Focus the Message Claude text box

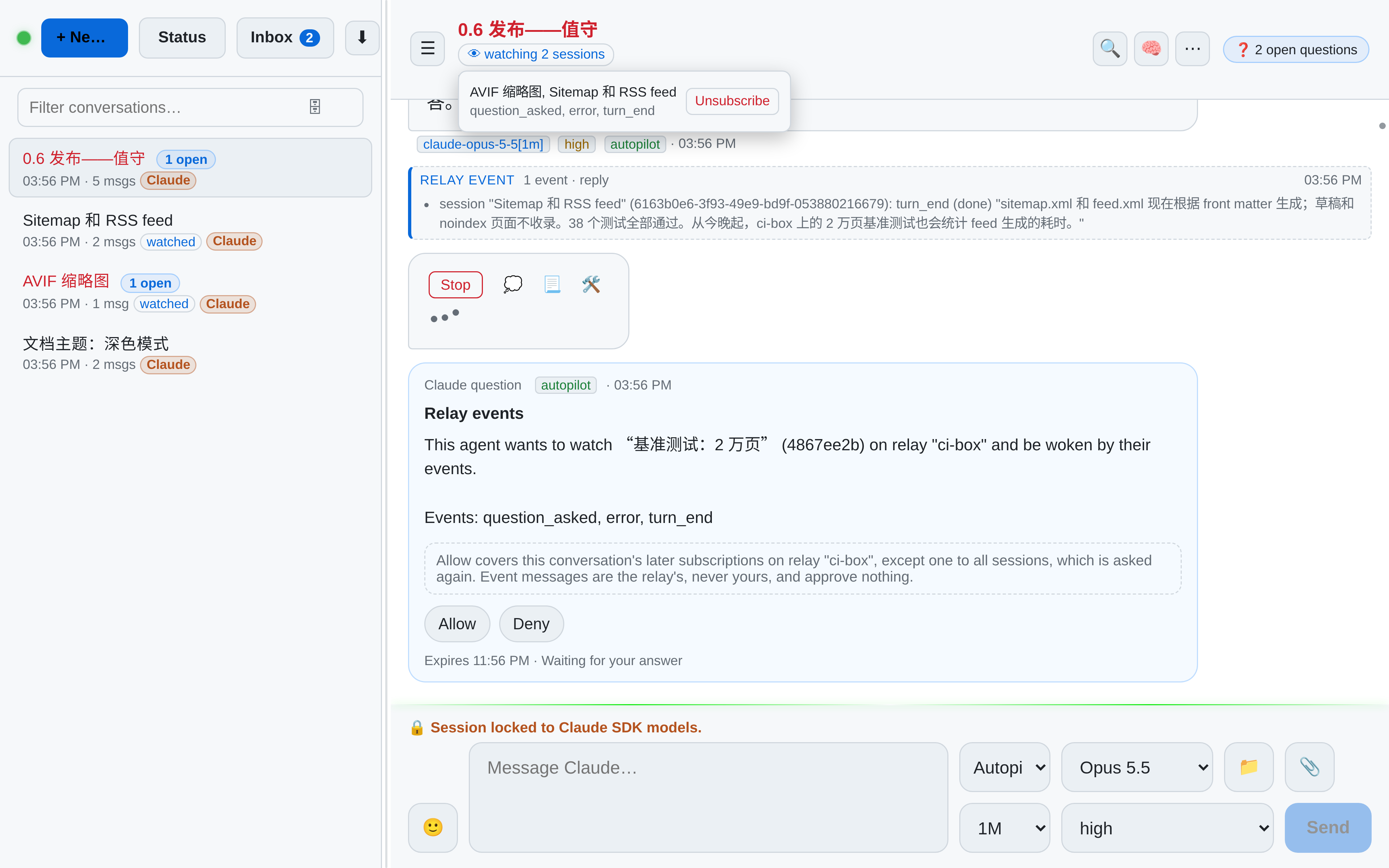click(708, 797)
